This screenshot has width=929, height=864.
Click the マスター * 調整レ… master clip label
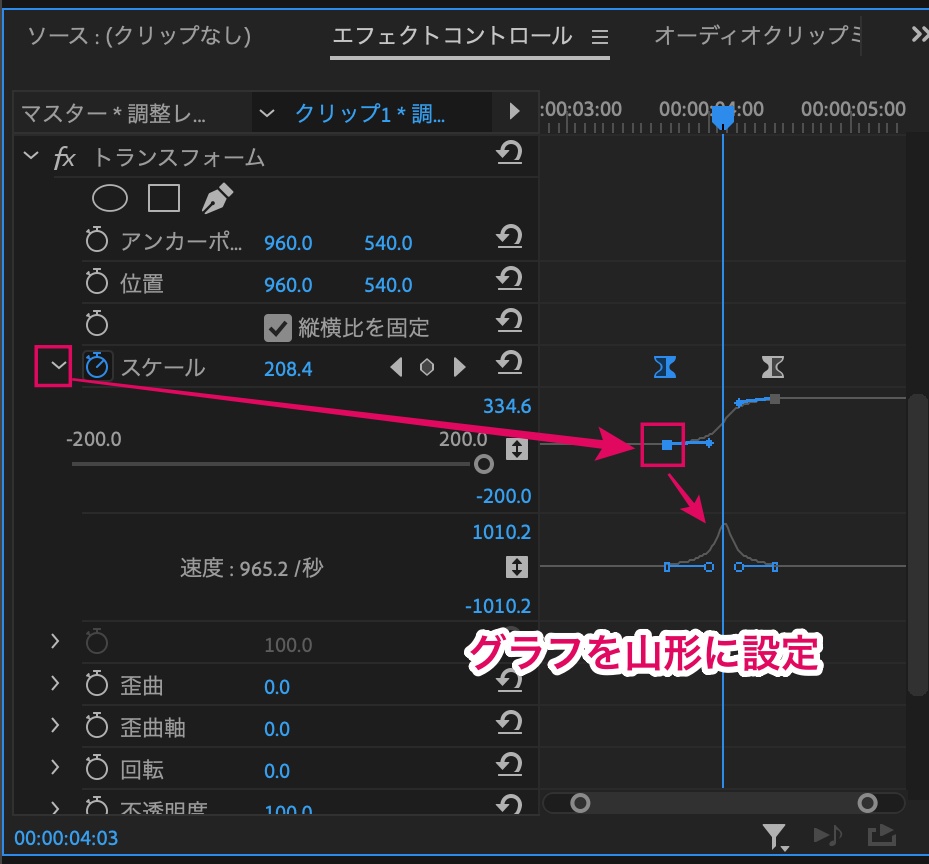pyautogui.click(x=114, y=113)
